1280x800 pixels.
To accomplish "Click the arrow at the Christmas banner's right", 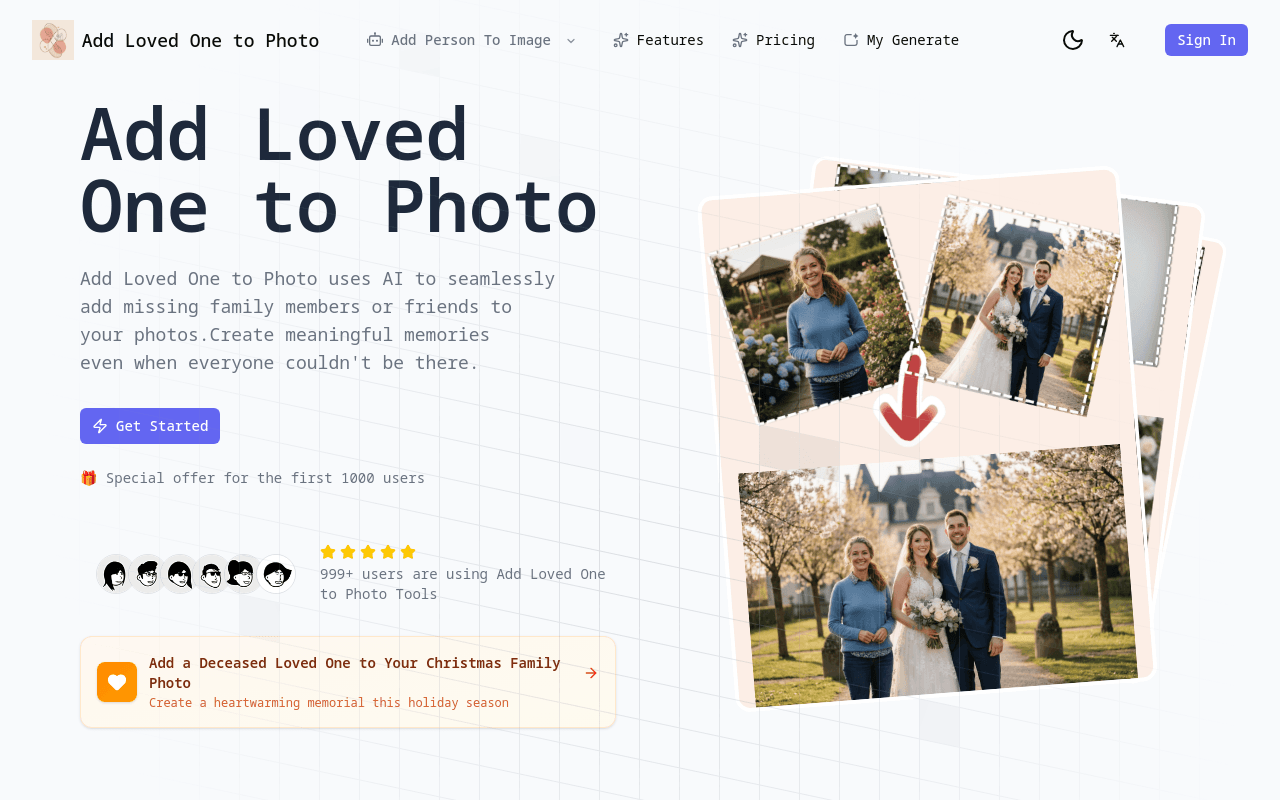I will pyautogui.click(x=591, y=673).
